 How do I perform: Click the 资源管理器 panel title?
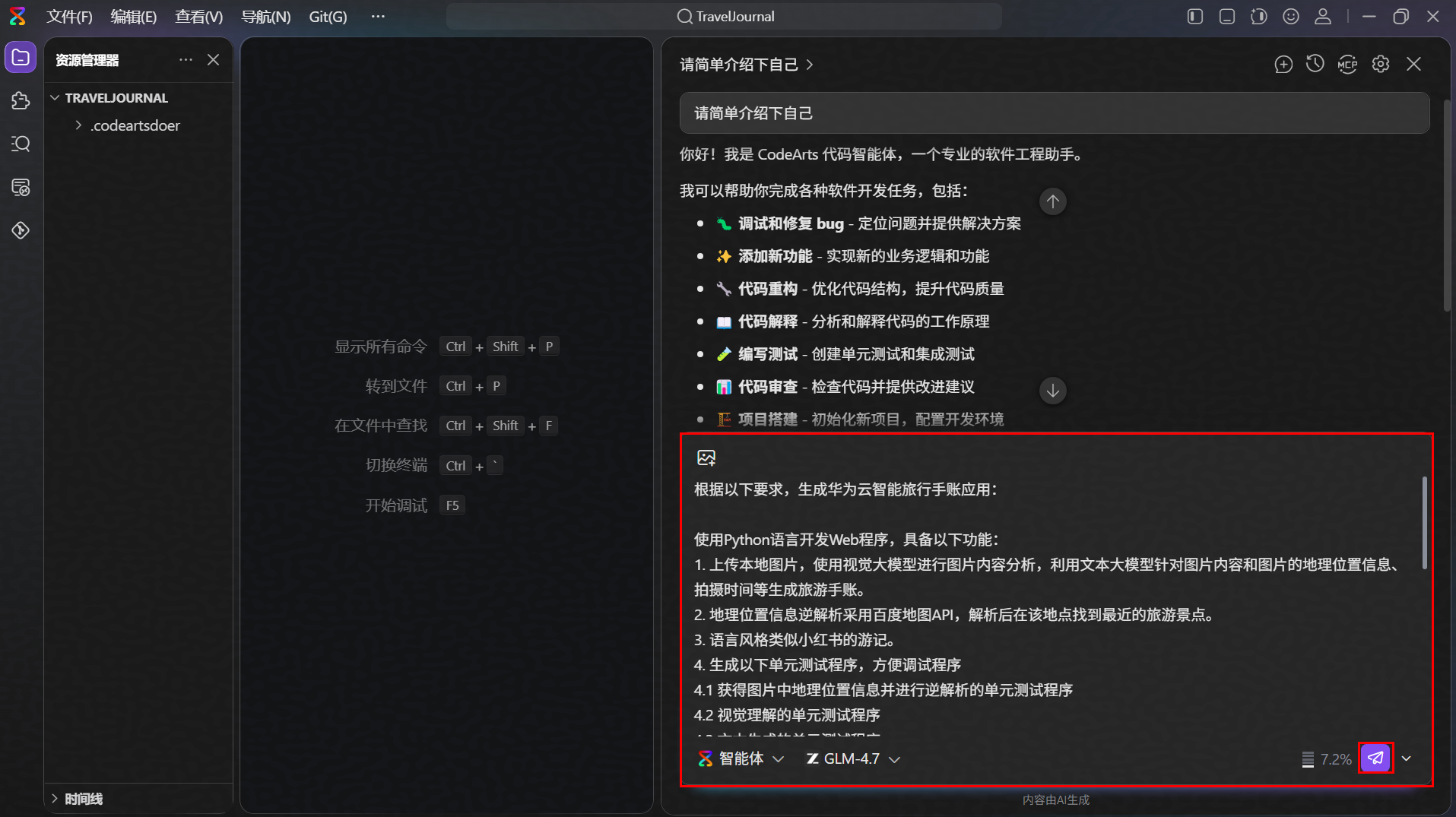[x=87, y=60]
